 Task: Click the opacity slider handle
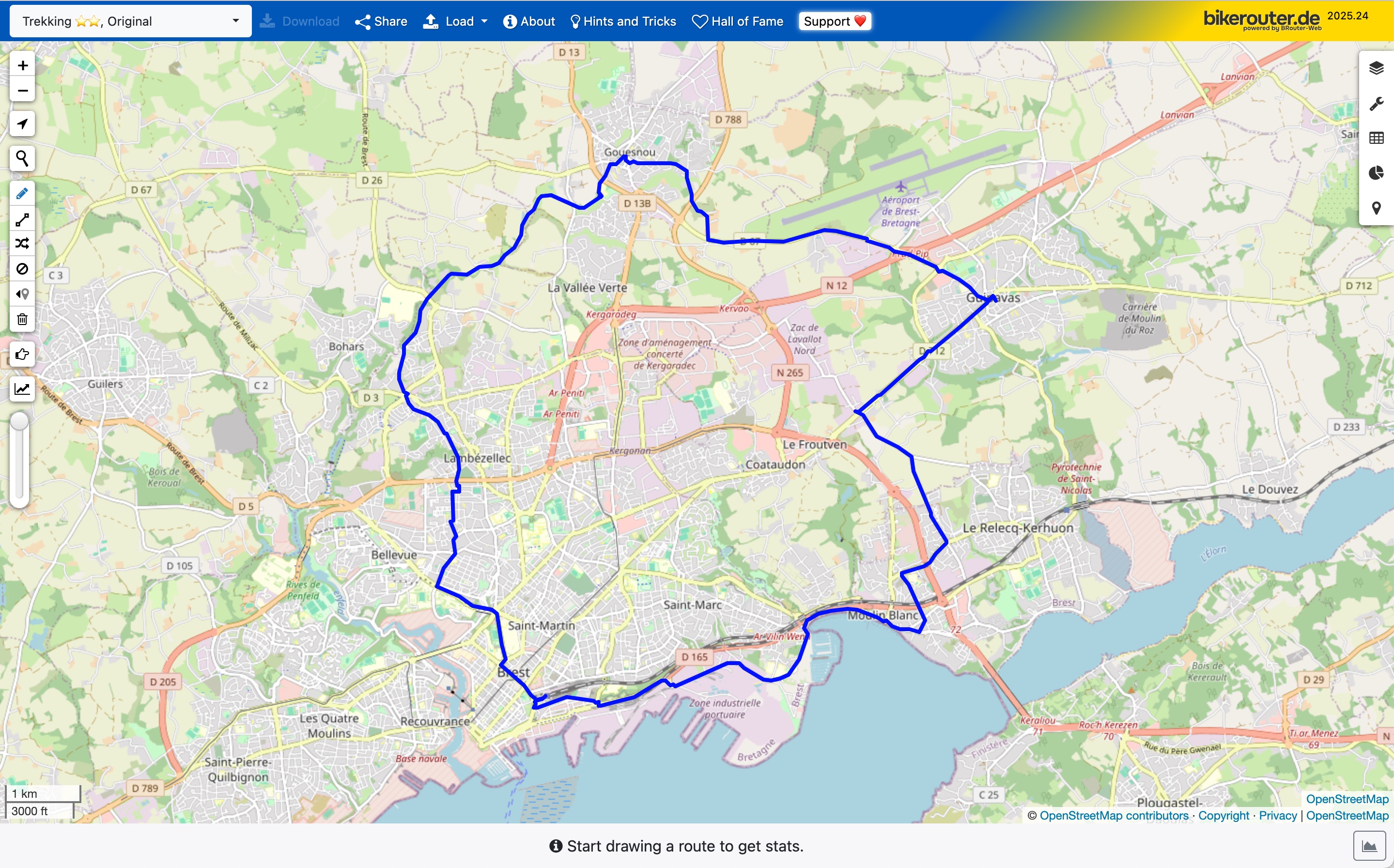19,421
